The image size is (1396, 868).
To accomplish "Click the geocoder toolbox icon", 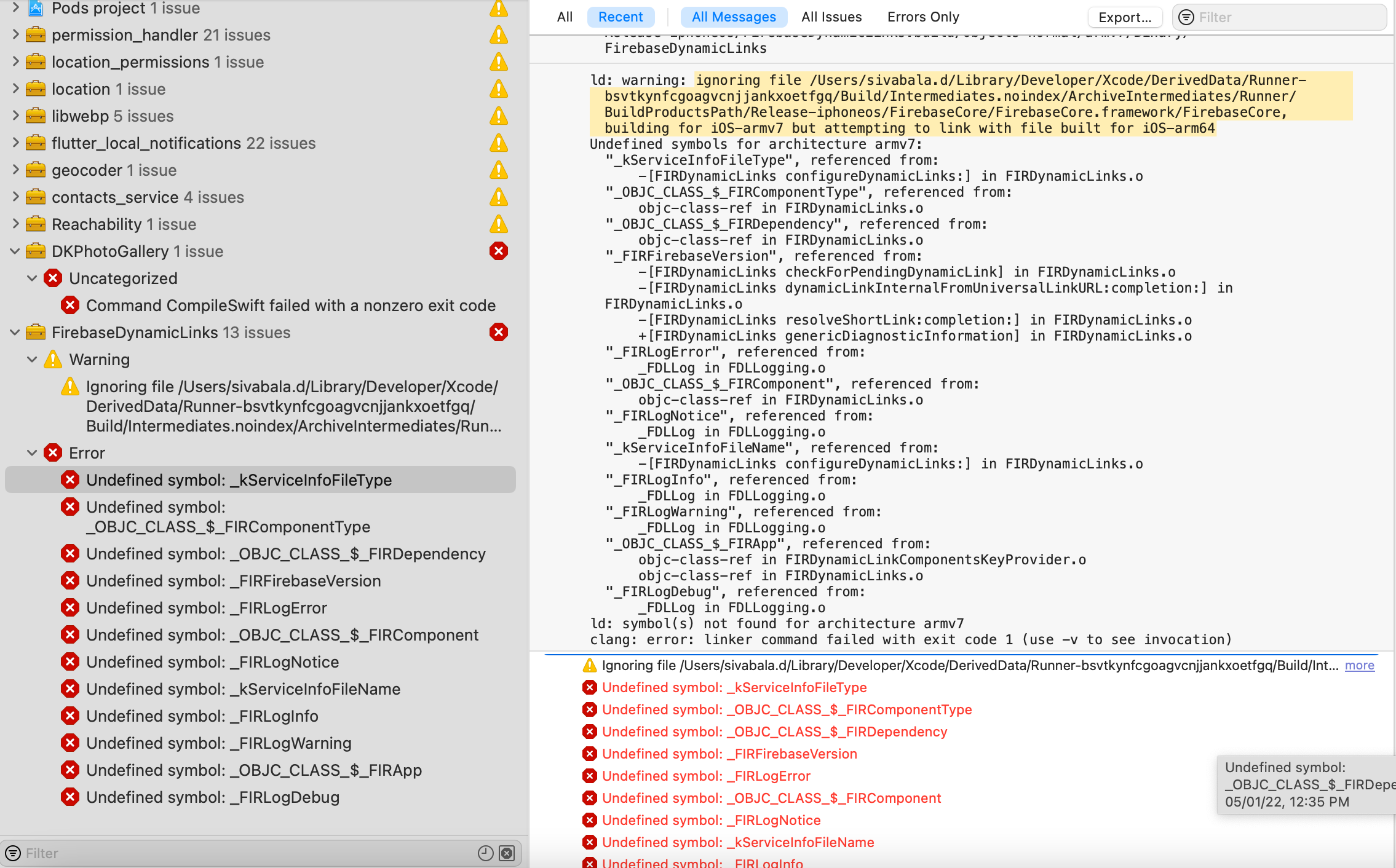I will click(x=36, y=170).
